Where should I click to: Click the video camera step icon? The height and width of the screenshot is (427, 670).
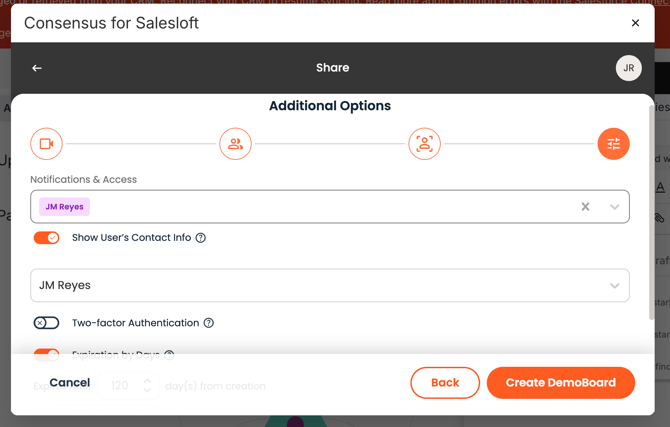[x=46, y=144]
